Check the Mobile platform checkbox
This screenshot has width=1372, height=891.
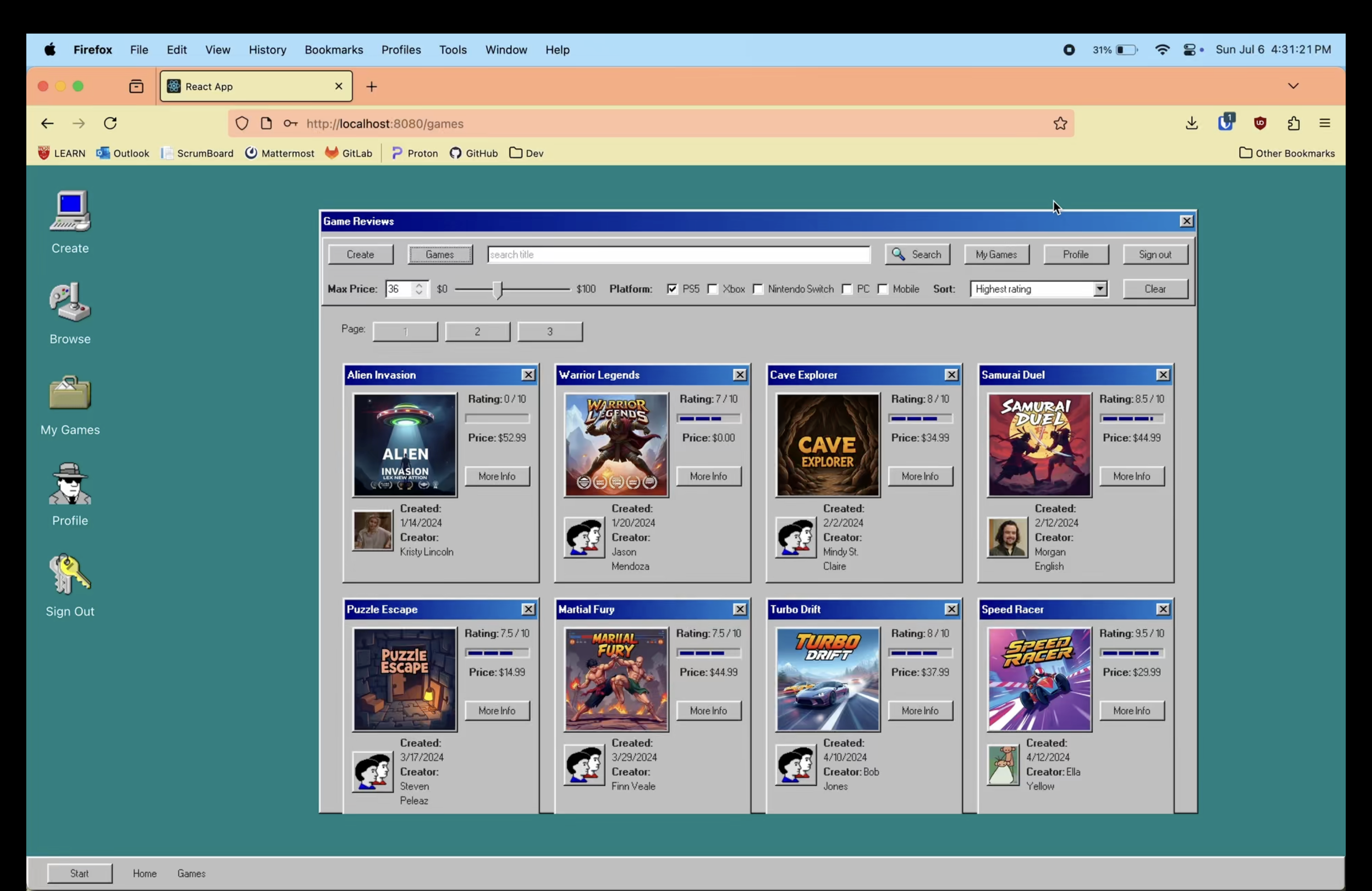[882, 289]
